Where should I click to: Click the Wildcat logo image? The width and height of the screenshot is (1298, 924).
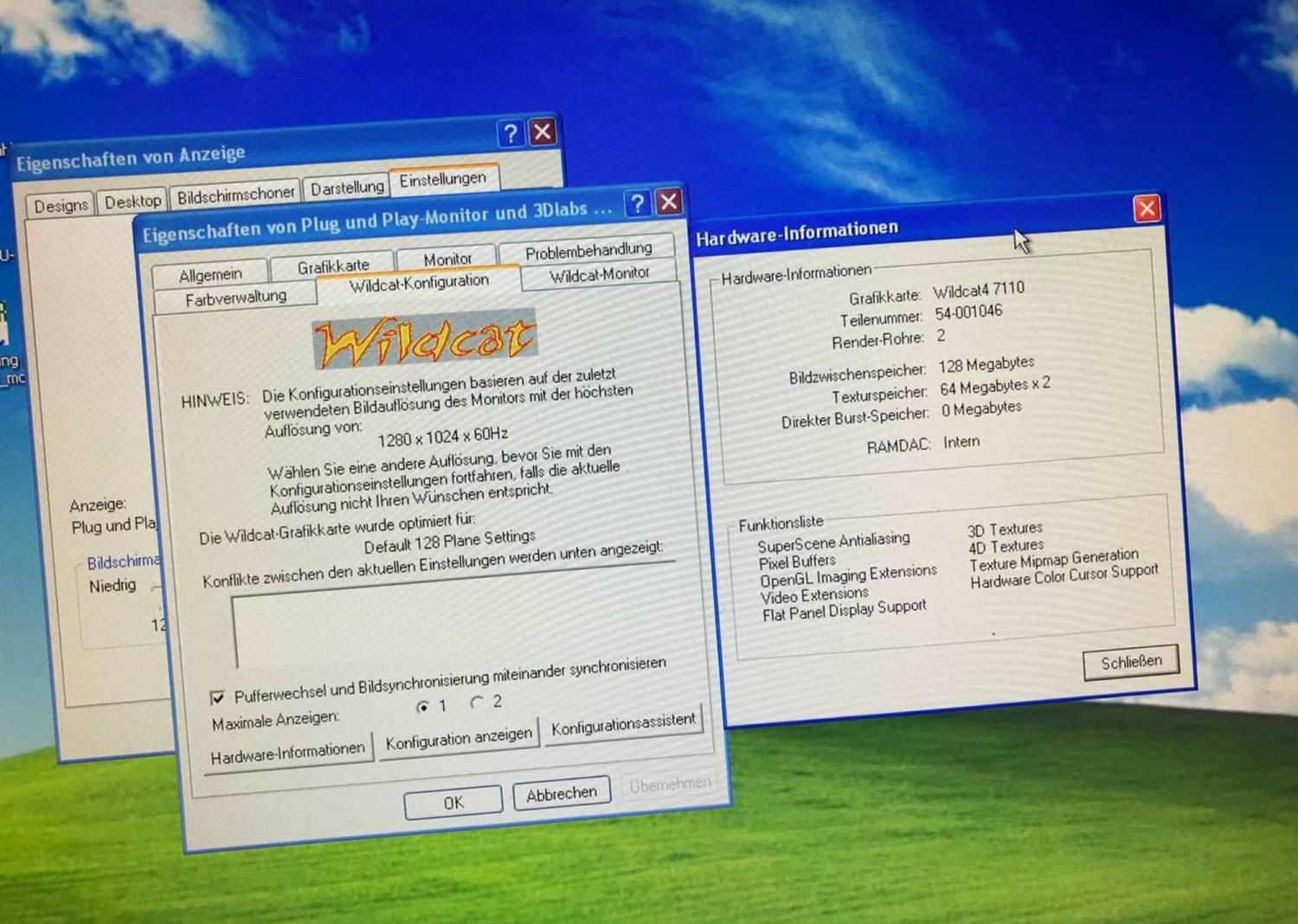click(x=425, y=339)
